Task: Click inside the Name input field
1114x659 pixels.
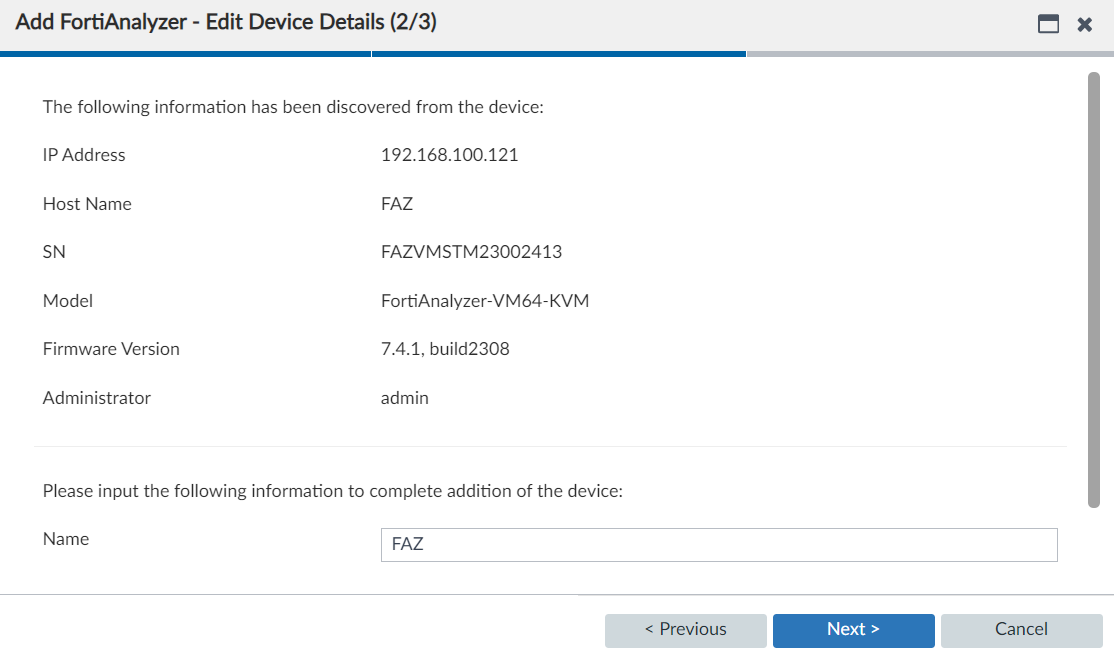Action: 718,544
